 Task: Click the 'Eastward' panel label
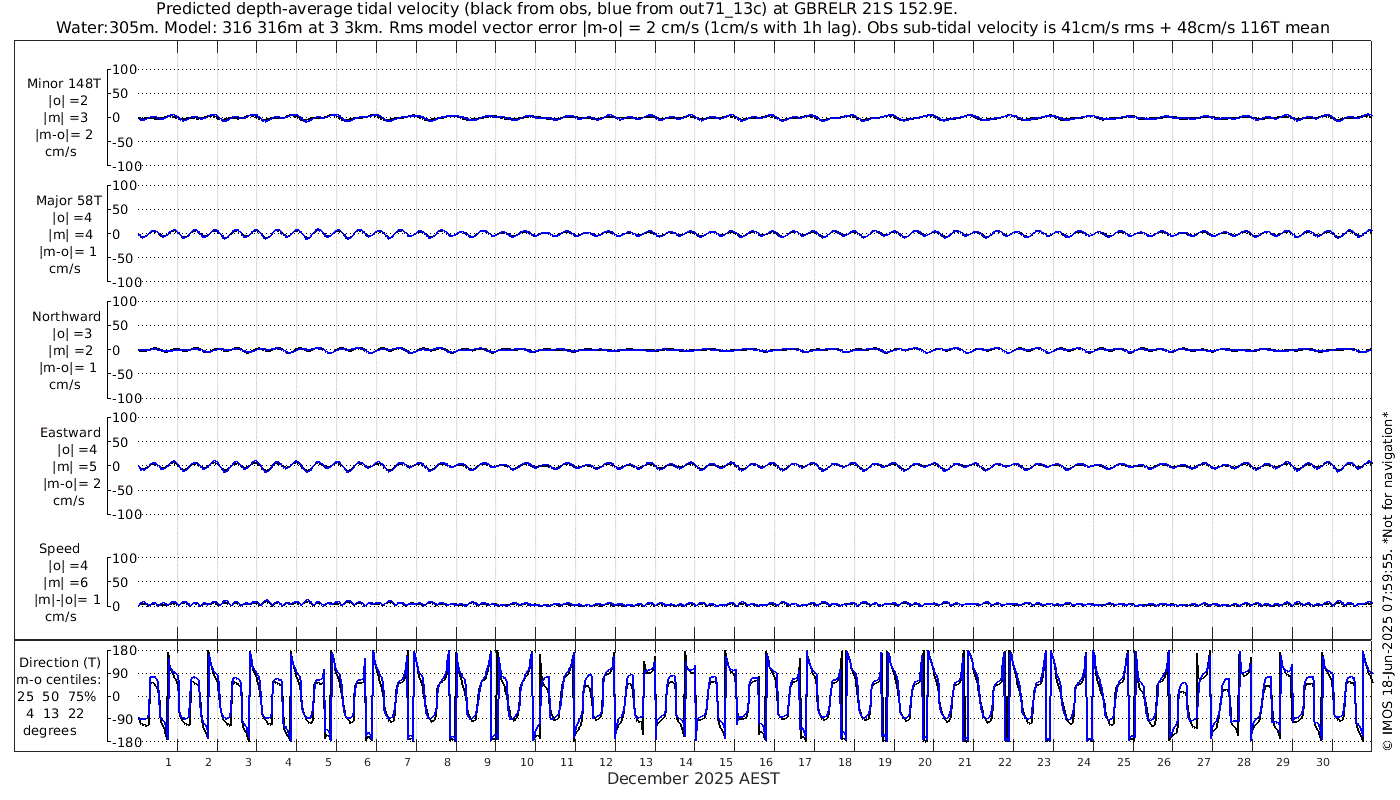(71, 432)
